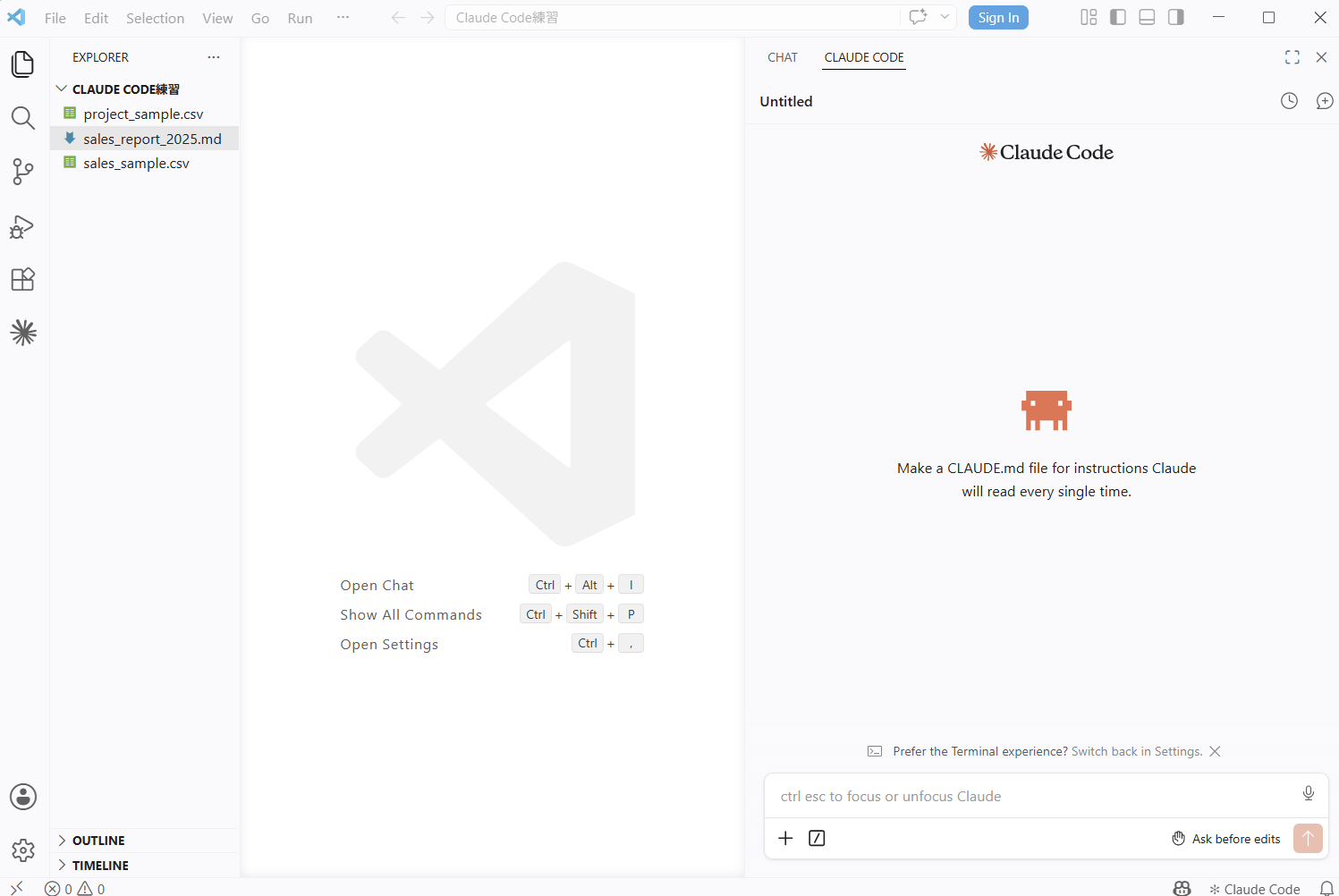
Task: Open sales_sample.csv file
Action: (x=144, y=163)
